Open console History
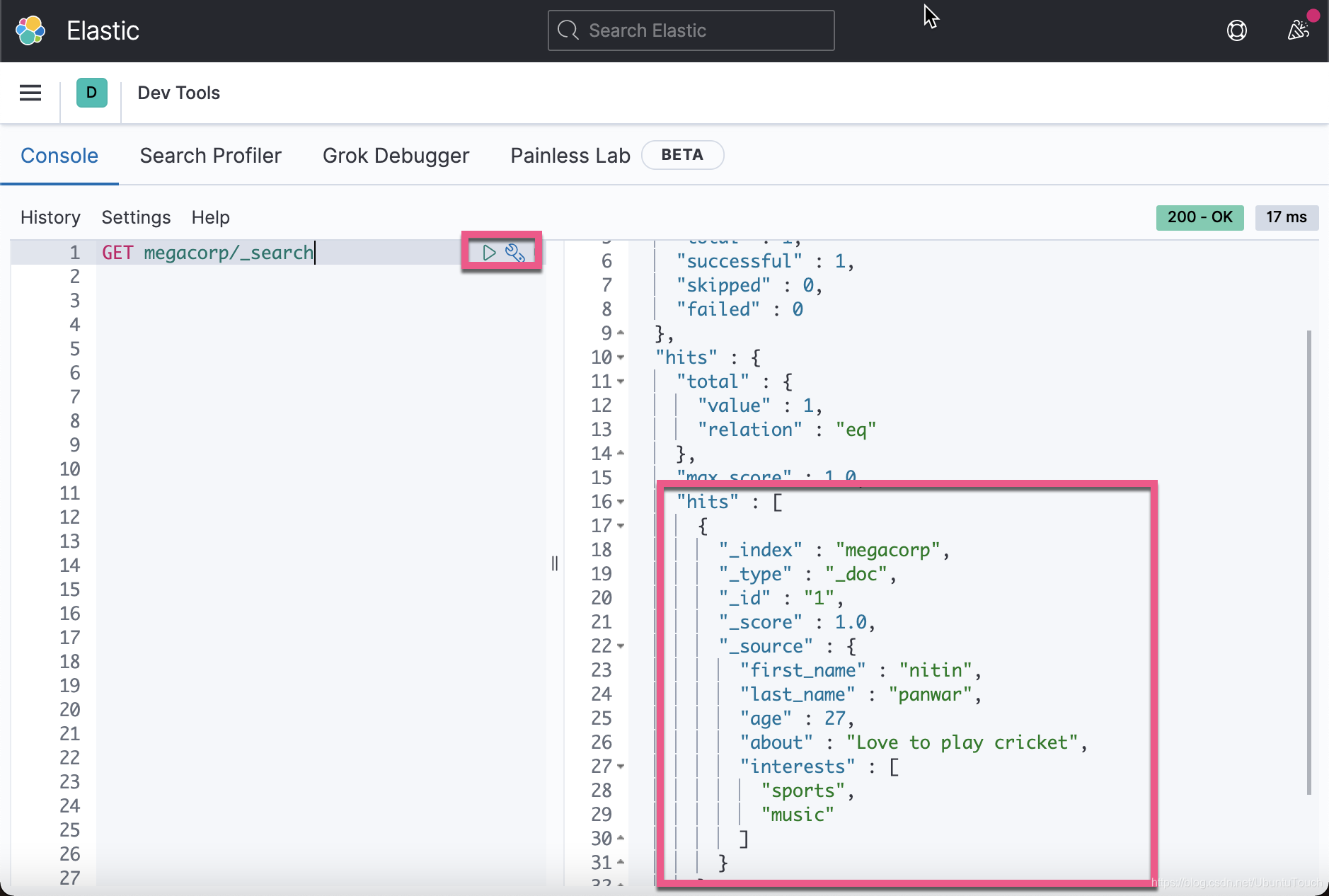1329x896 pixels. [x=50, y=217]
